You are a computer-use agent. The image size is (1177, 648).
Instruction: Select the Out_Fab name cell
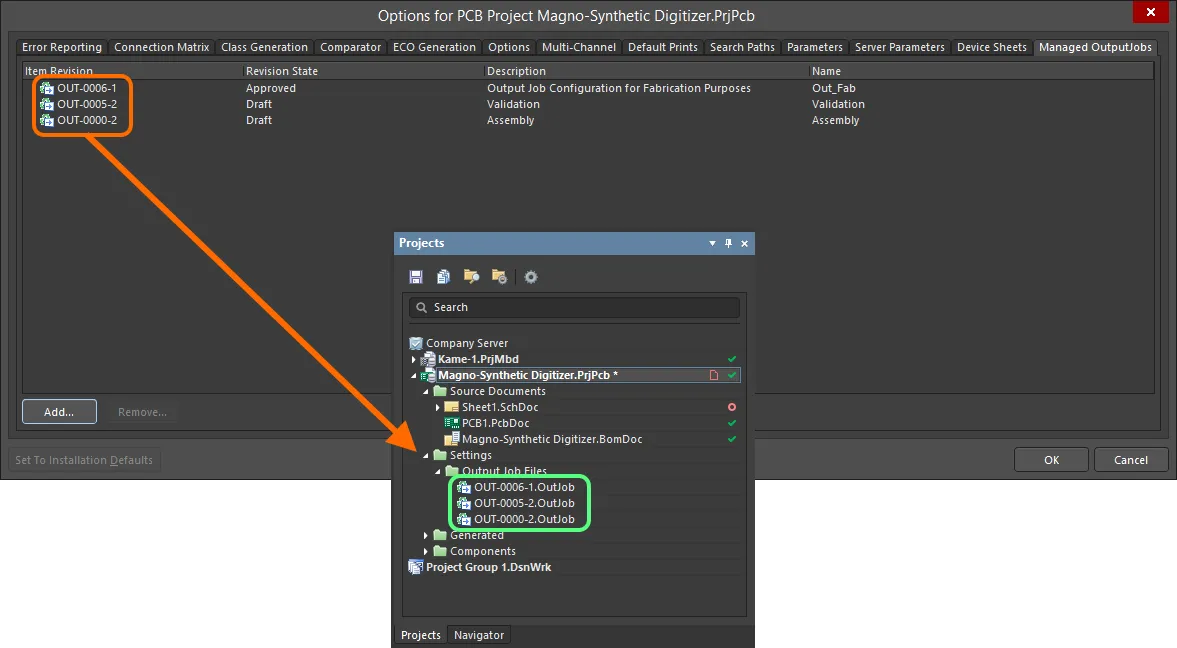tap(833, 88)
